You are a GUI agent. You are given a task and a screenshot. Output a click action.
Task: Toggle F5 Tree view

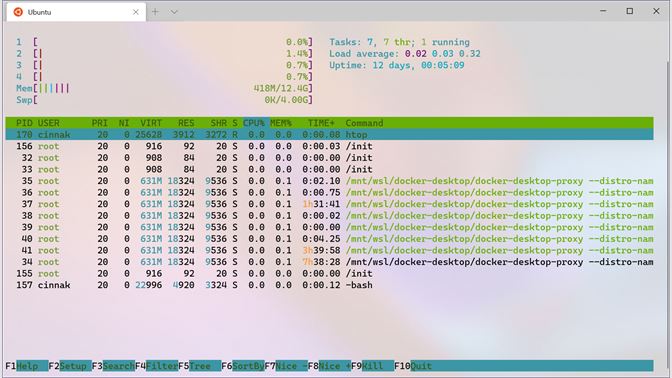[x=200, y=366]
